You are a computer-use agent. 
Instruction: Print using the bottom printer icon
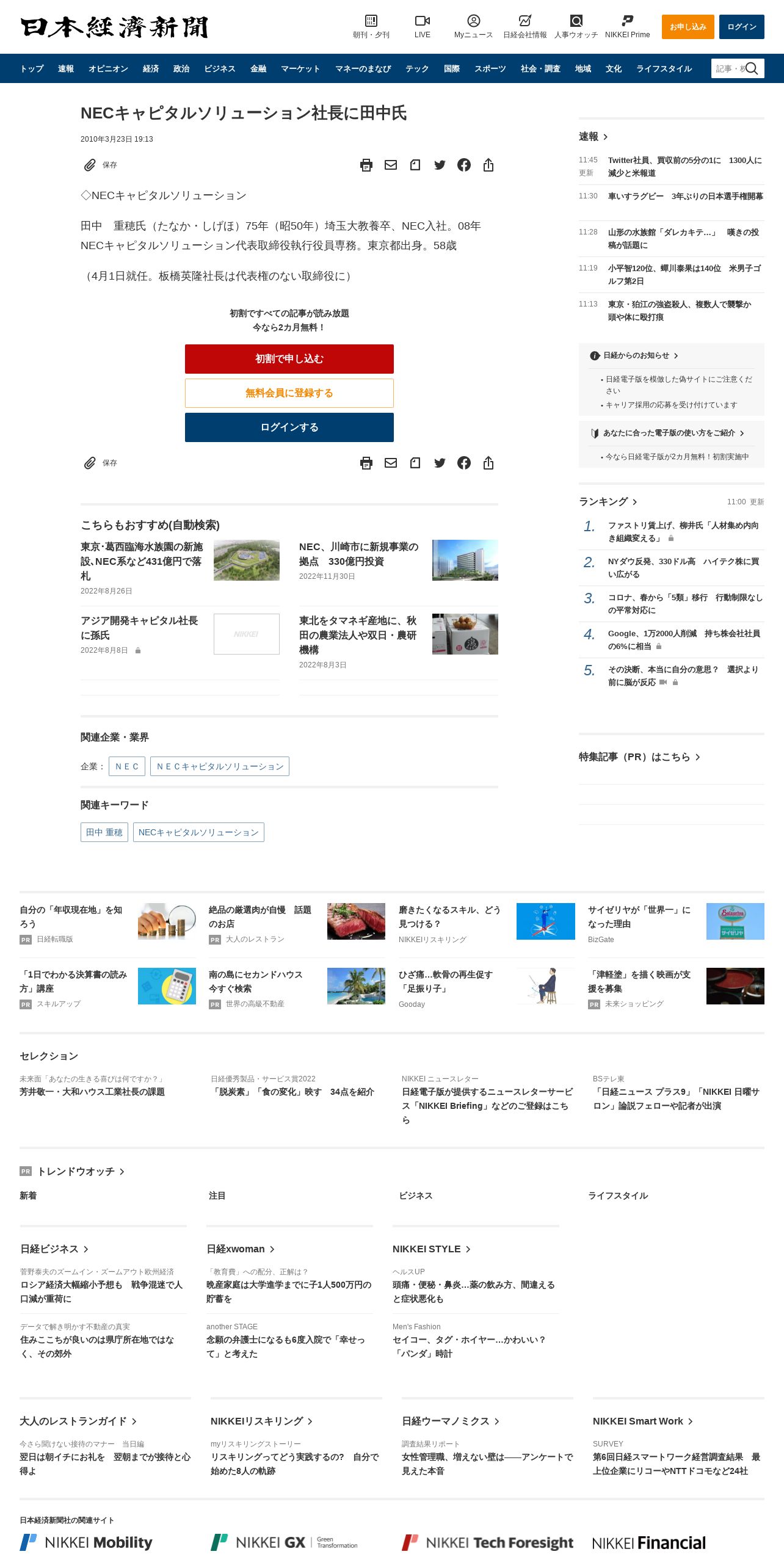tap(366, 463)
